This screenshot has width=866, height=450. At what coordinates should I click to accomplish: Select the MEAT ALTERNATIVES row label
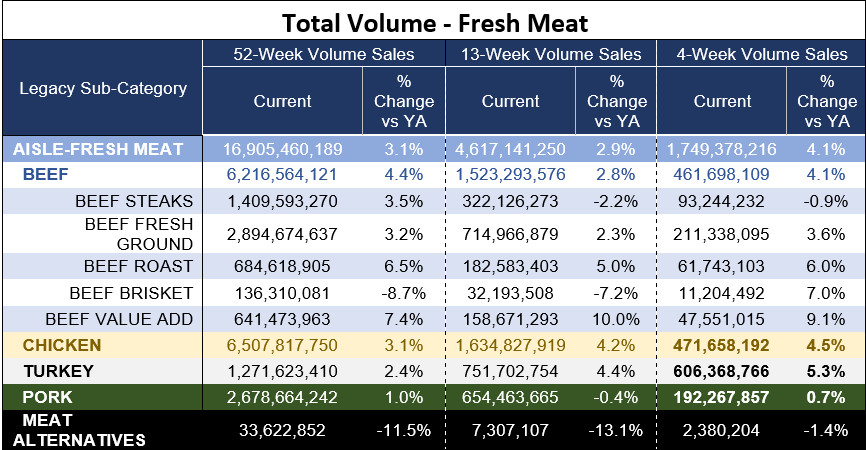click(x=79, y=430)
